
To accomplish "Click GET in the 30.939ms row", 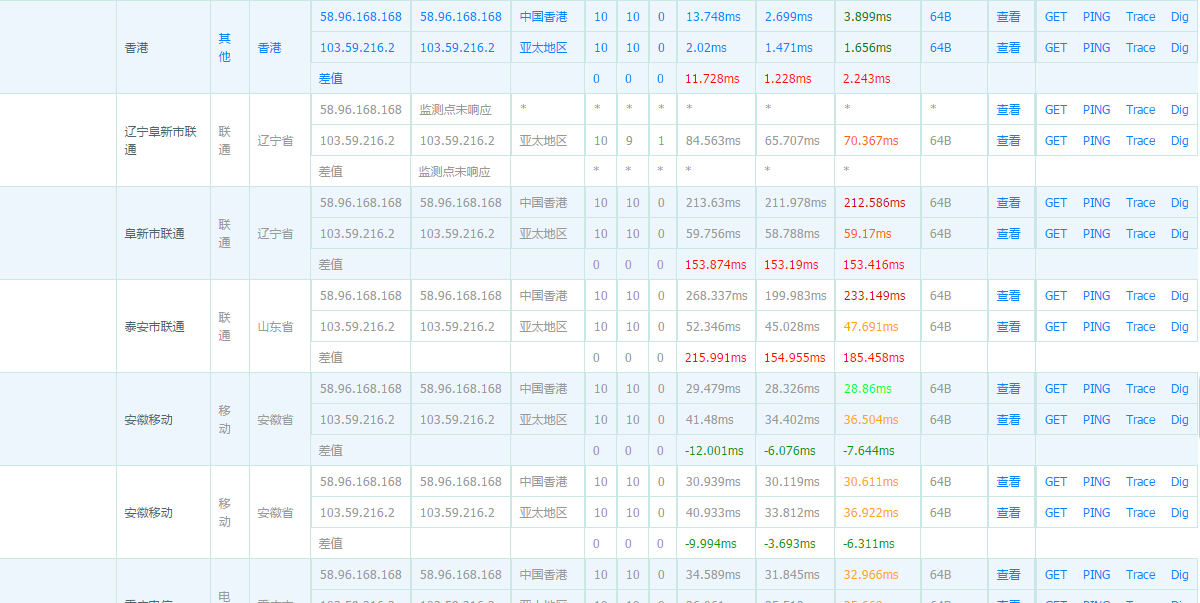I will [x=1056, y=482].
